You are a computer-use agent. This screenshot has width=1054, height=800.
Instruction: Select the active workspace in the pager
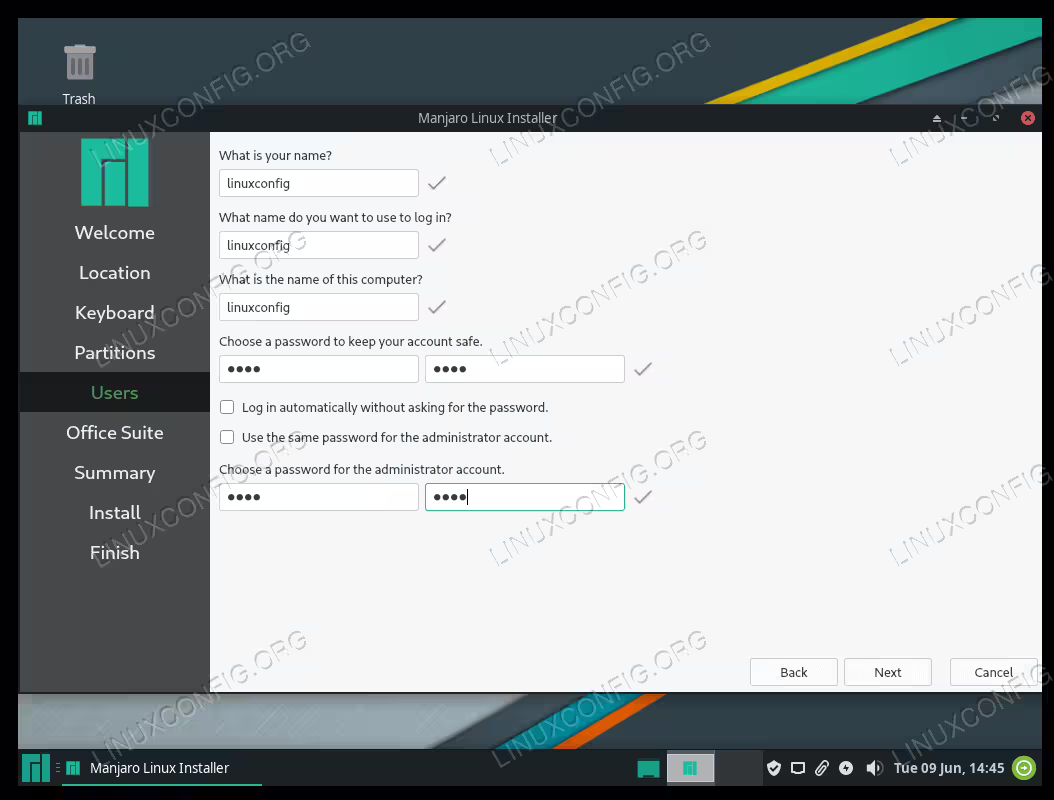[x=690, y=768]
